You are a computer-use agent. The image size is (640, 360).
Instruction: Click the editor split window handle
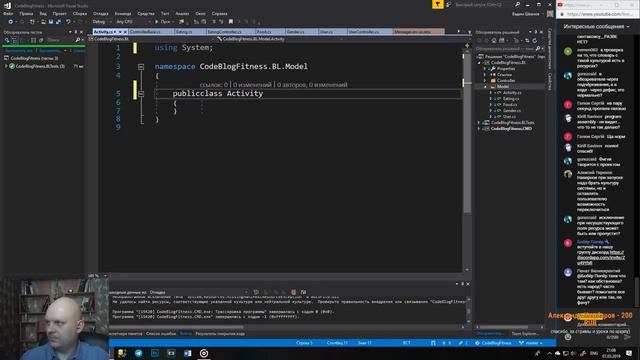pos(467,45)
